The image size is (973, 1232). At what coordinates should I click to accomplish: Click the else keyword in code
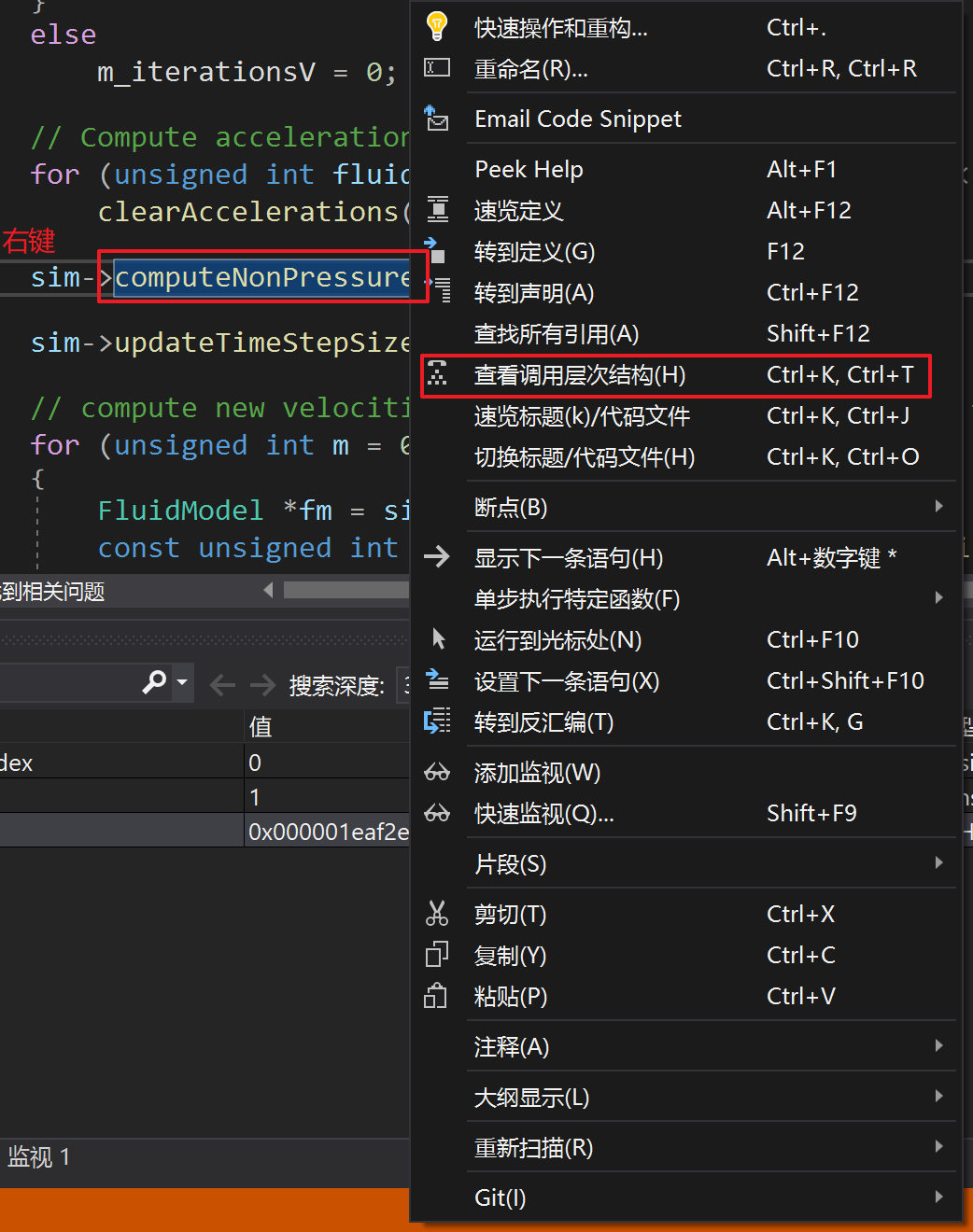point(63,35)
